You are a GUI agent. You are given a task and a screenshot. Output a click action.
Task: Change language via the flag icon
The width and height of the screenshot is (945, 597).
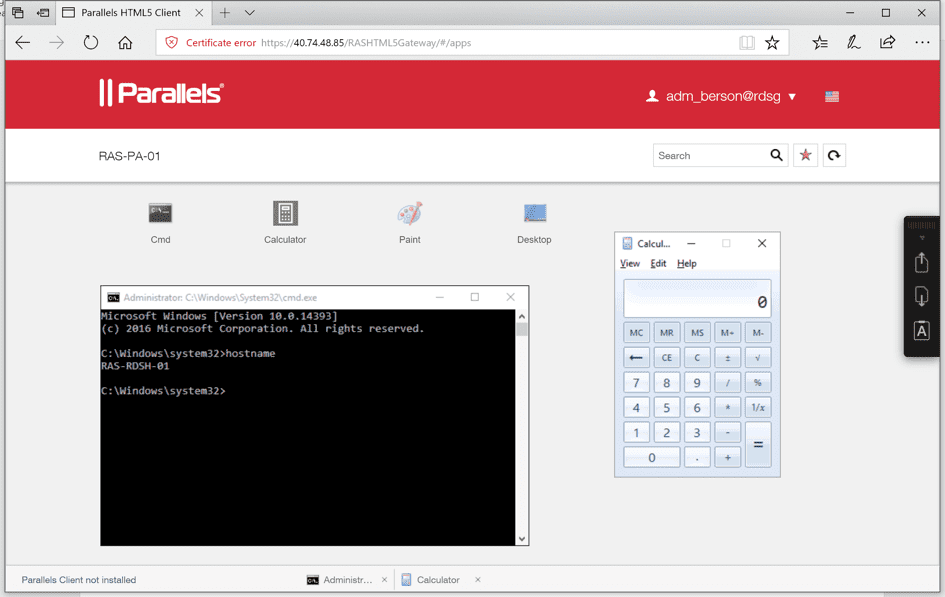[x=832, y=96]
